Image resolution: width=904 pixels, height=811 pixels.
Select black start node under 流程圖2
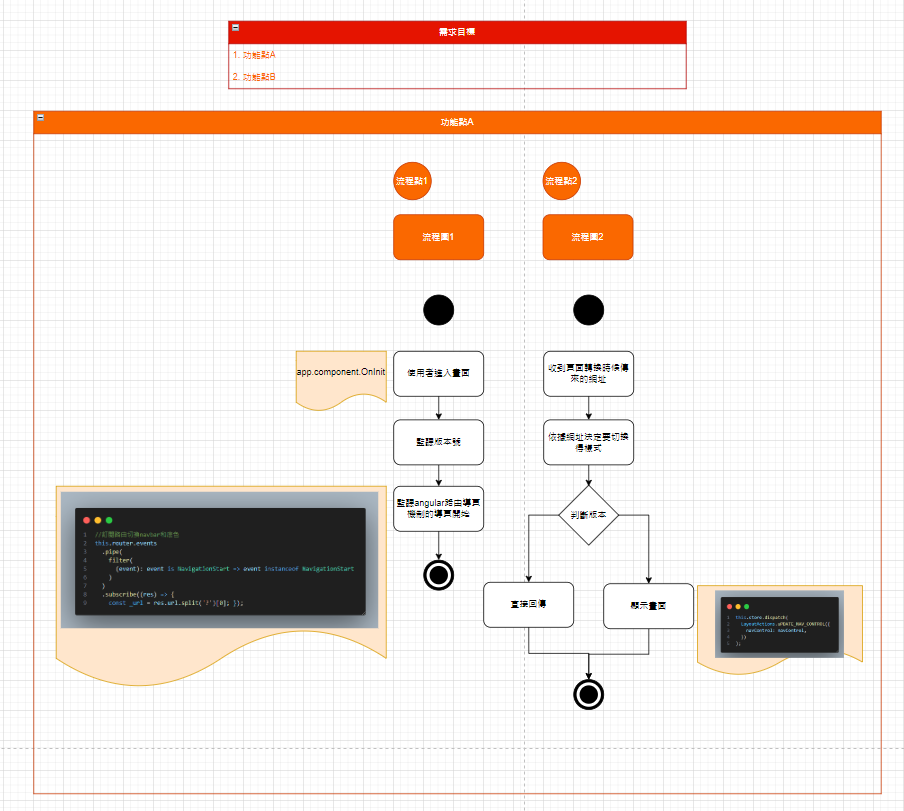click(x=589, y=310)
